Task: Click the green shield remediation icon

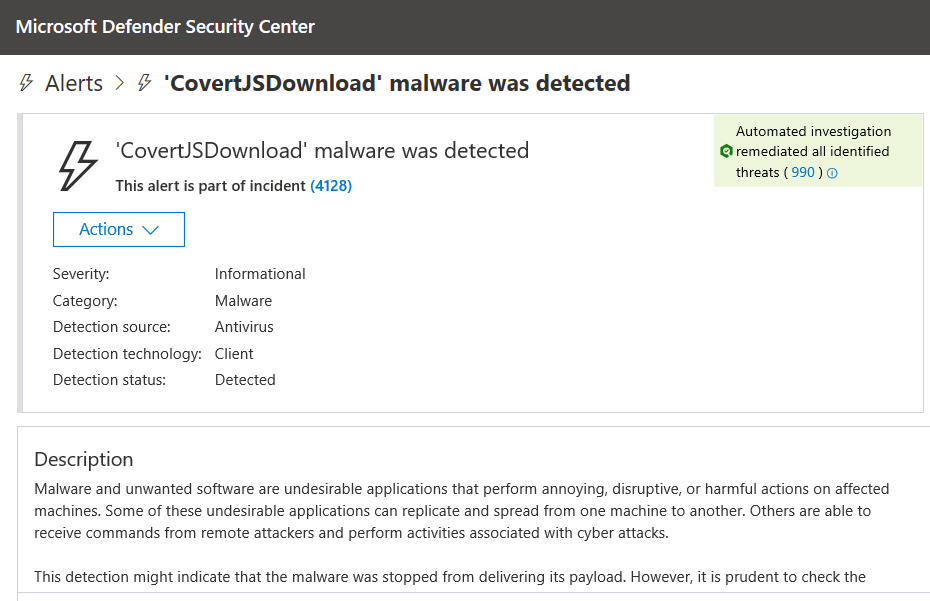Action: pos(726,152)
